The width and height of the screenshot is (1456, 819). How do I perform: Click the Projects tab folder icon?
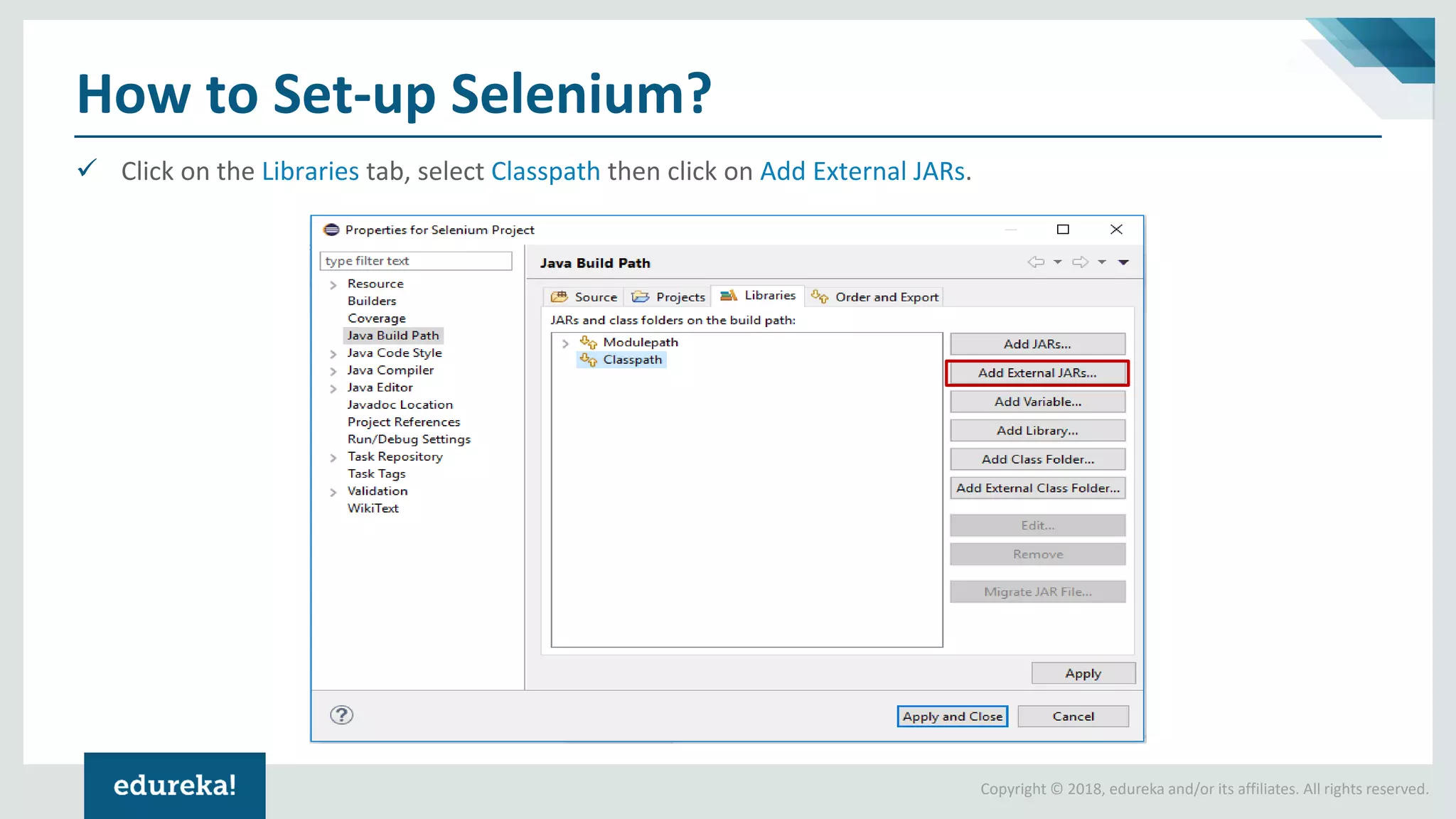(641, 296)
